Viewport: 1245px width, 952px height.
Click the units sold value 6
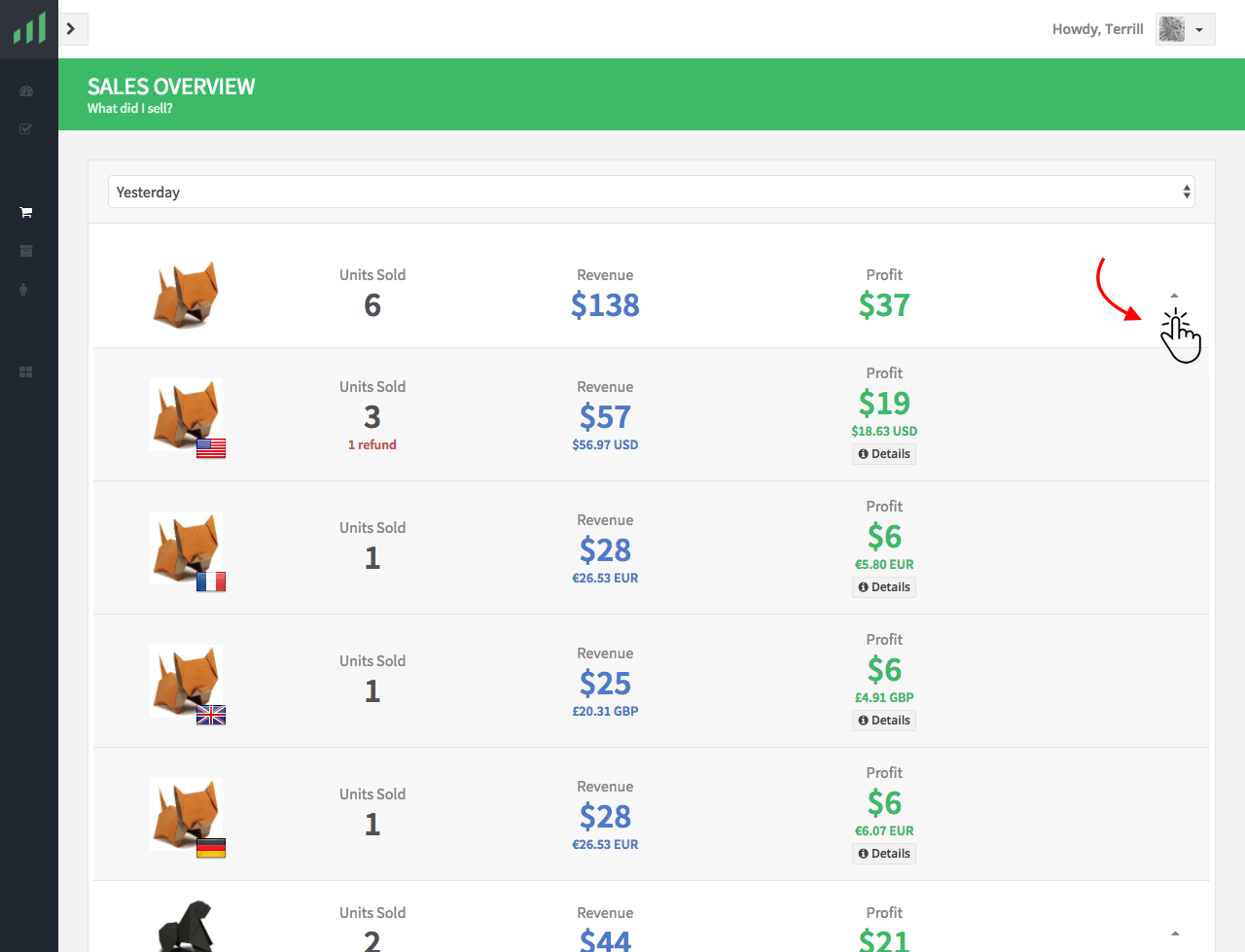point(373,305)
